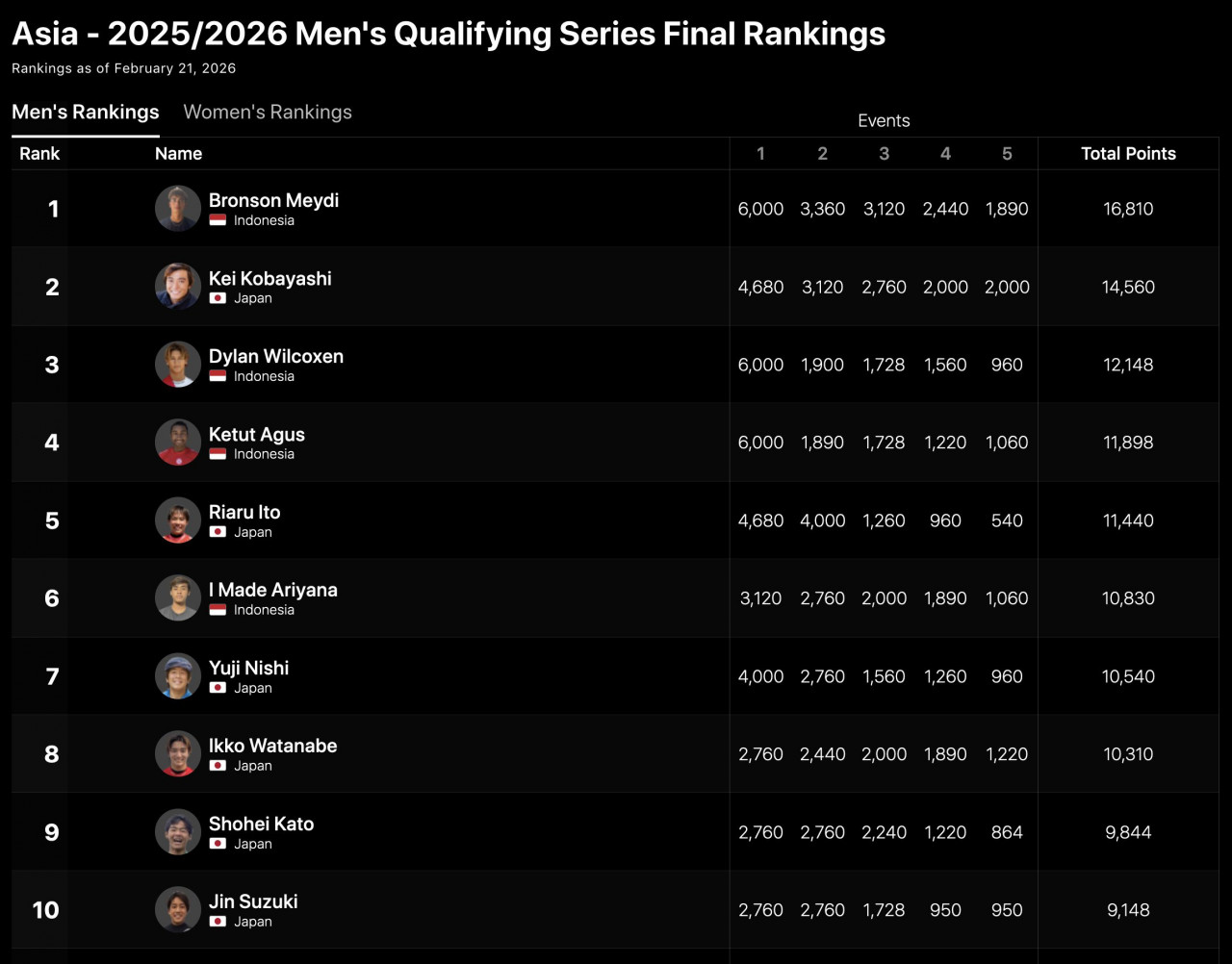Viewport: 1232px width, 964px height.
Task: Click Jin Suzuki's avatar image
Action: (178, 910)
